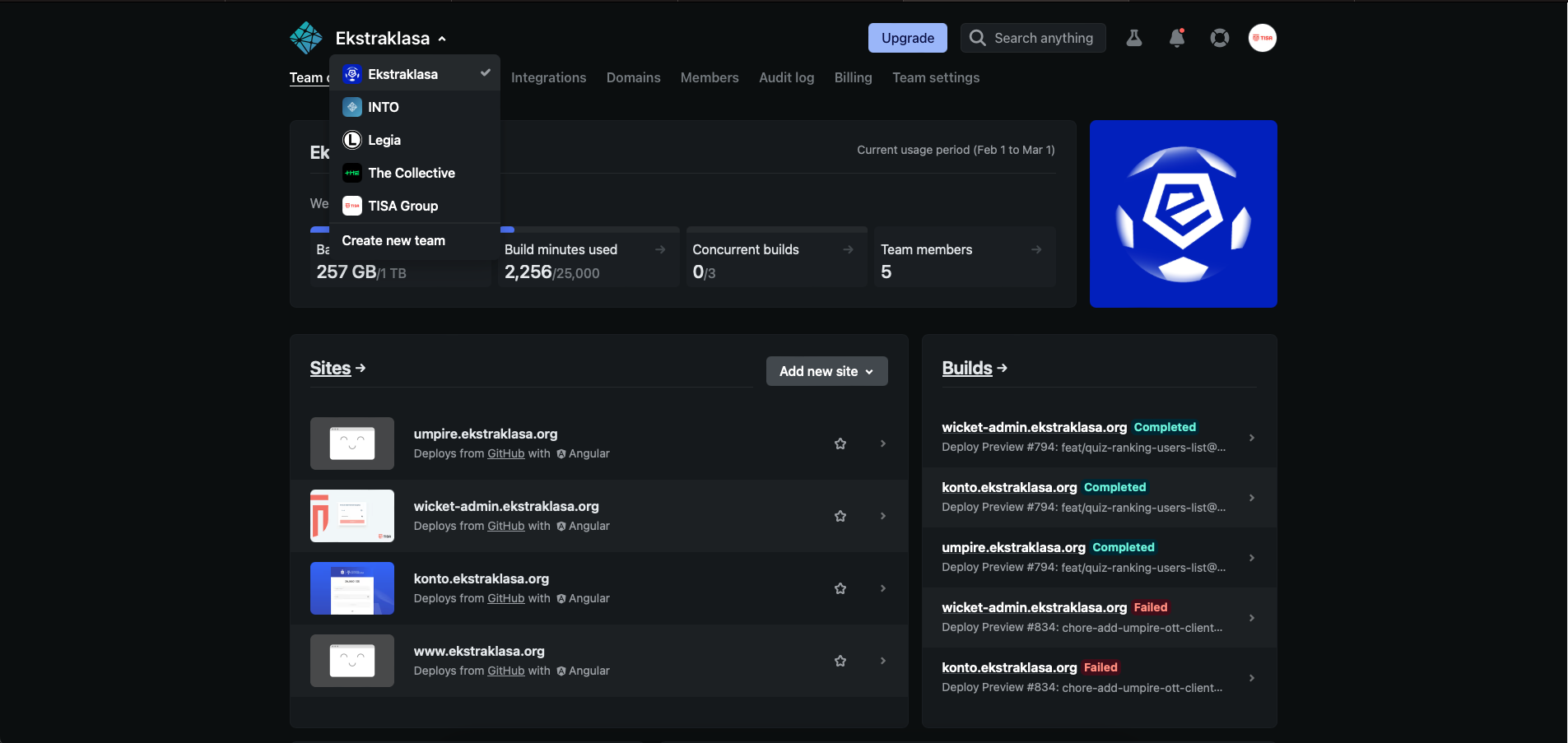The height and width of the screenshot is (743, 1568).
Task: Open the Builds heading link
Action: [975, 368]
